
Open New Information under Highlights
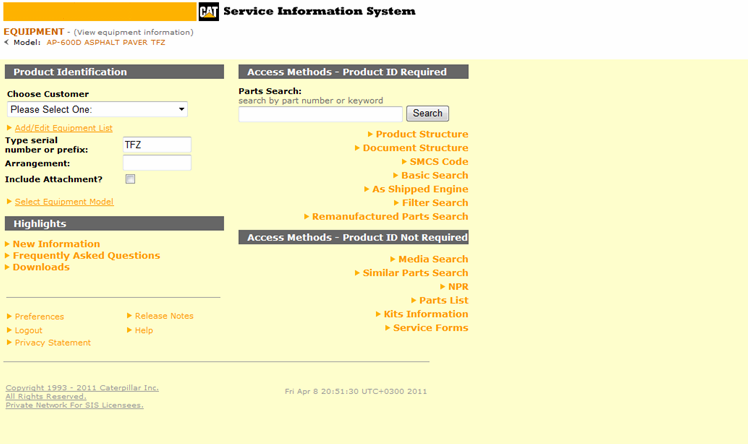pyautogui.click(x=56, y=244)
